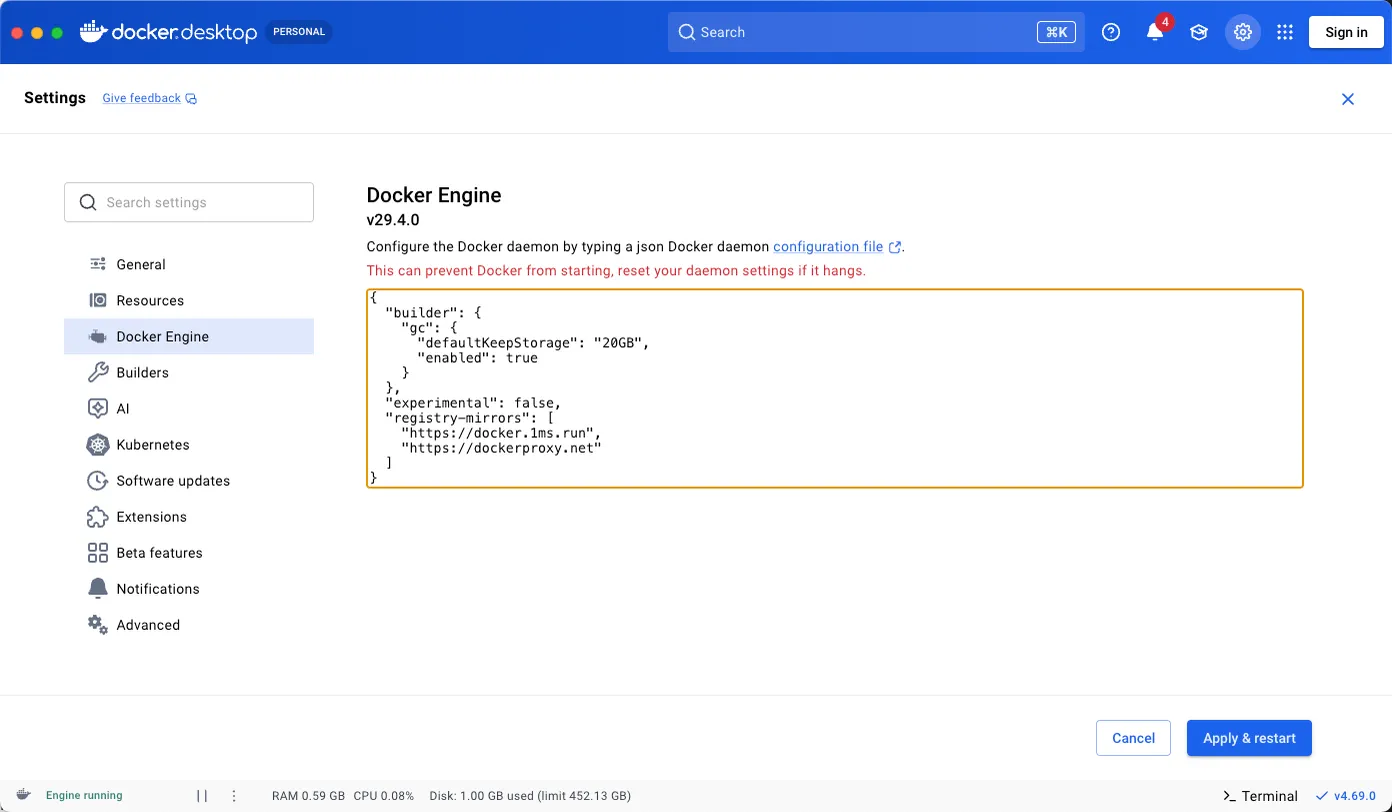Select Advanced in settings sidebar

pyautogui.click(x=189, y=624)
